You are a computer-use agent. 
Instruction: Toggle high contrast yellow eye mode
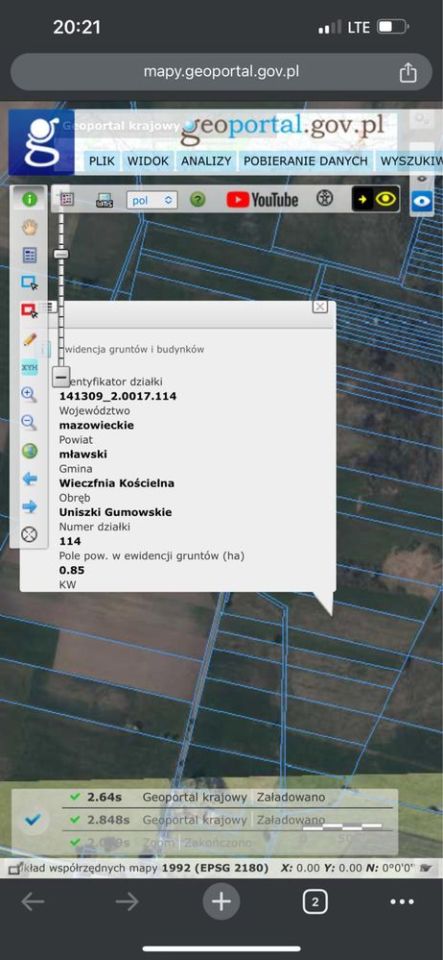click(375, 199)
